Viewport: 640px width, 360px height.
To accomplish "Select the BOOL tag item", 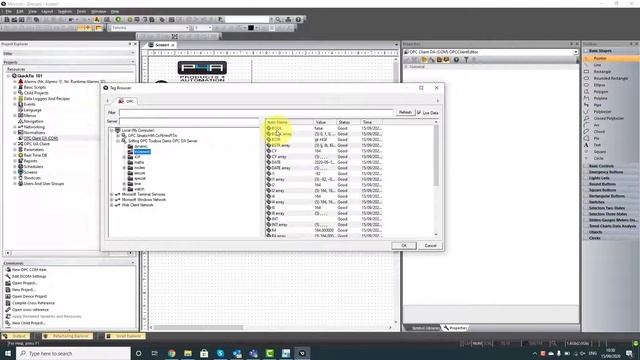I will [276, 128].
